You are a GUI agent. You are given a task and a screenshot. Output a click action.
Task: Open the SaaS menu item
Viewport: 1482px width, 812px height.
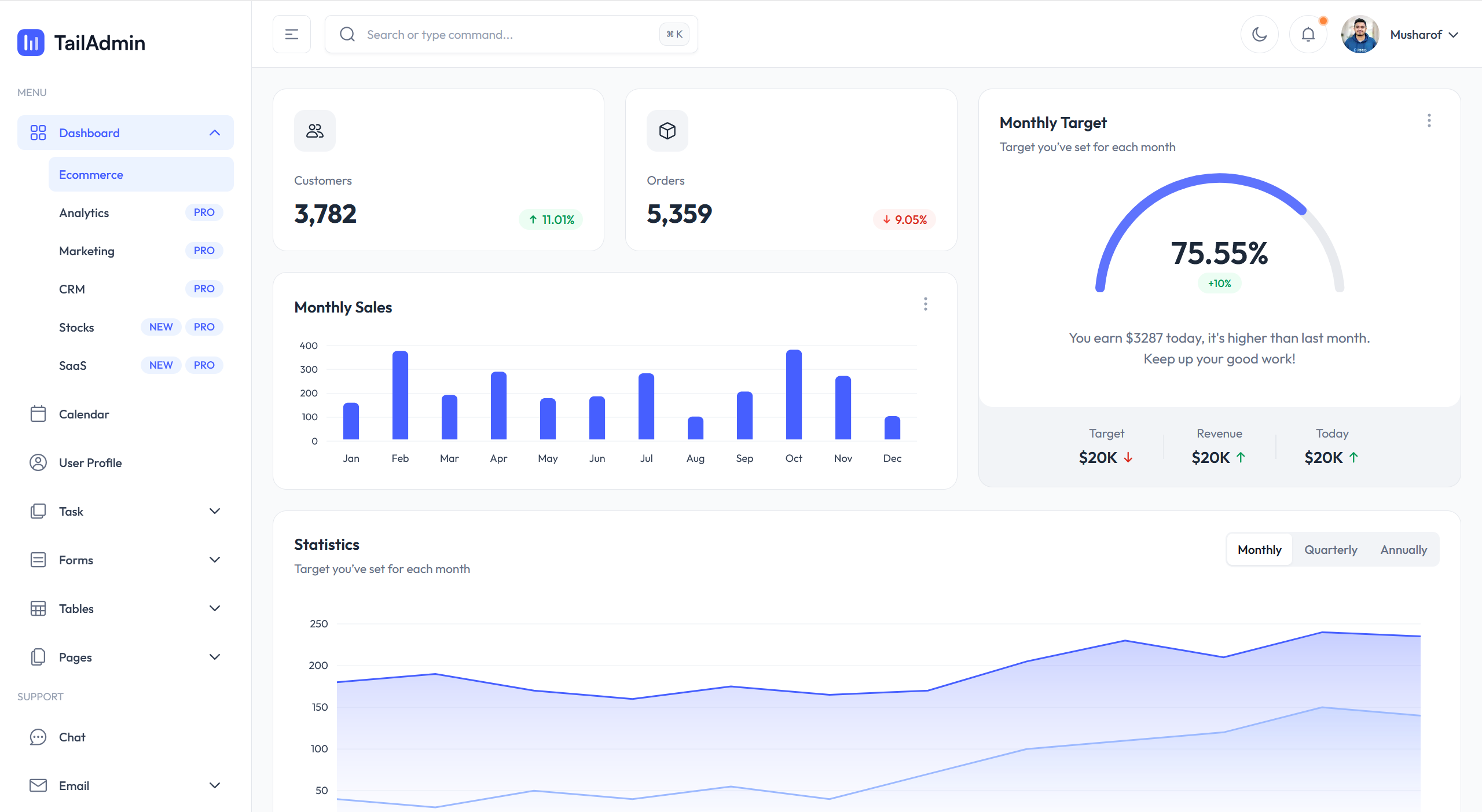(x=141, y=365)
